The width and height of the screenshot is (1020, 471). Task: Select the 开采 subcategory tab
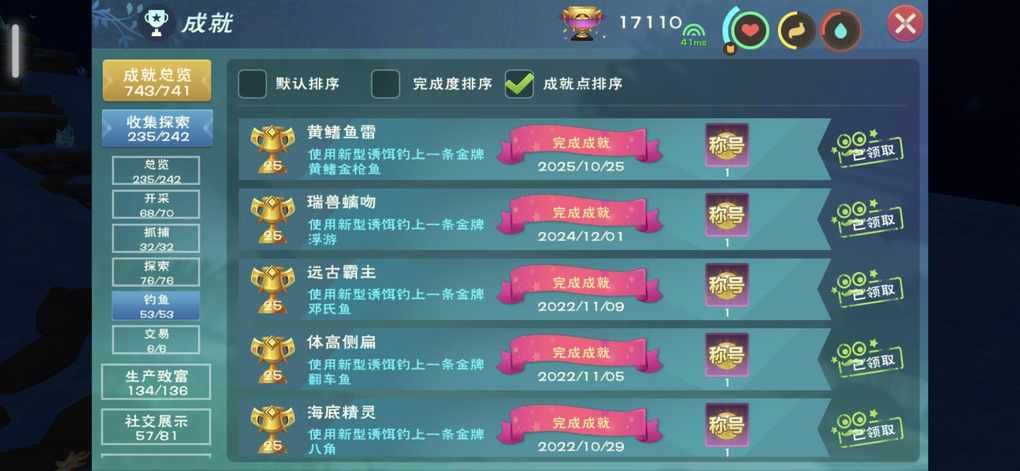[156, 204]
